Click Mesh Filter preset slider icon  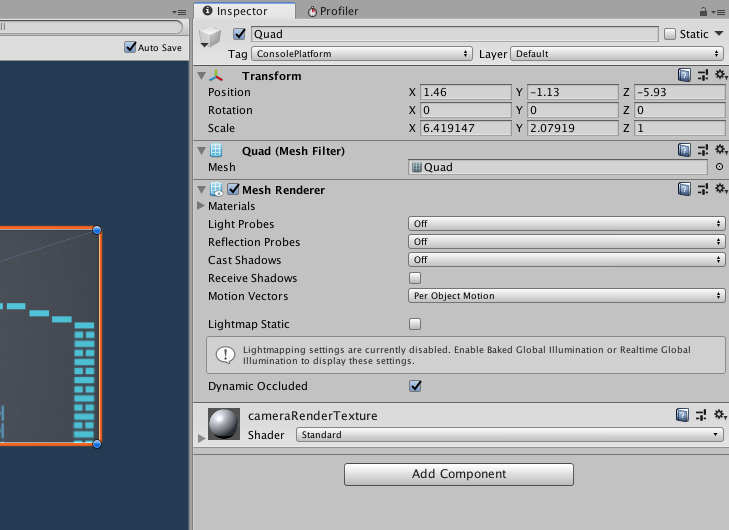click(x=703, y=150)
